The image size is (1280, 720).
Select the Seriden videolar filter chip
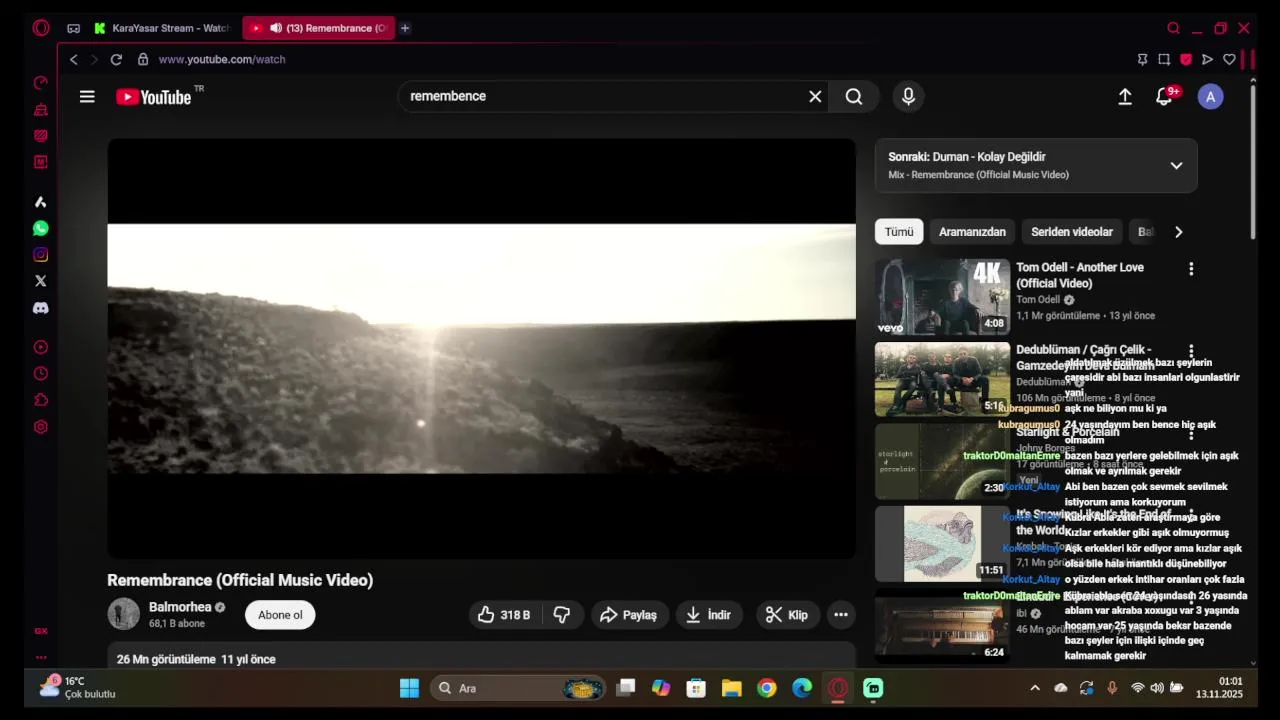[1072, 232]
